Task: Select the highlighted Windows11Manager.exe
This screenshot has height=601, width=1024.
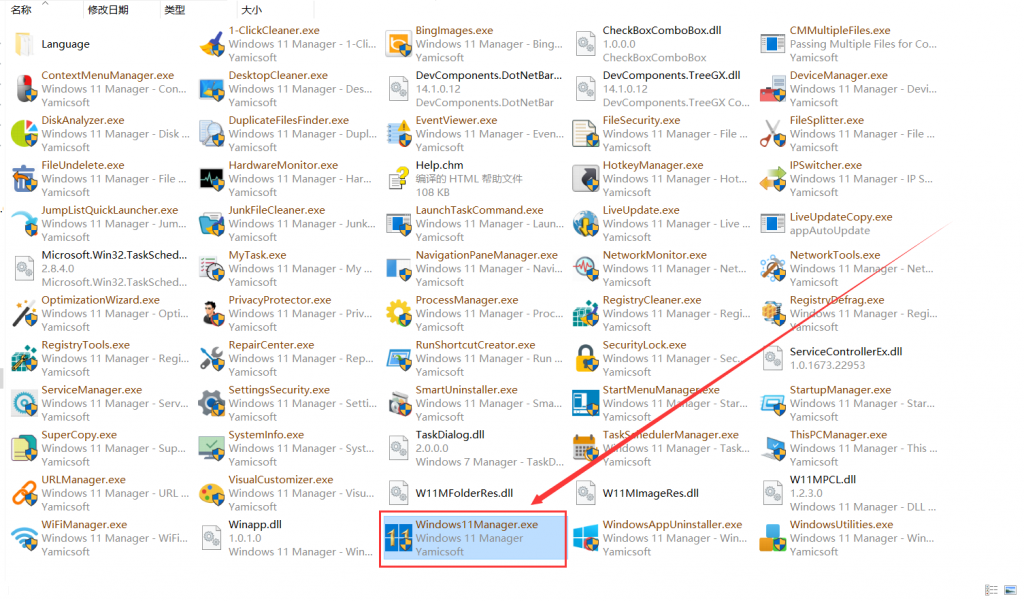Action: pyautogui.click(x=470, y=537)
